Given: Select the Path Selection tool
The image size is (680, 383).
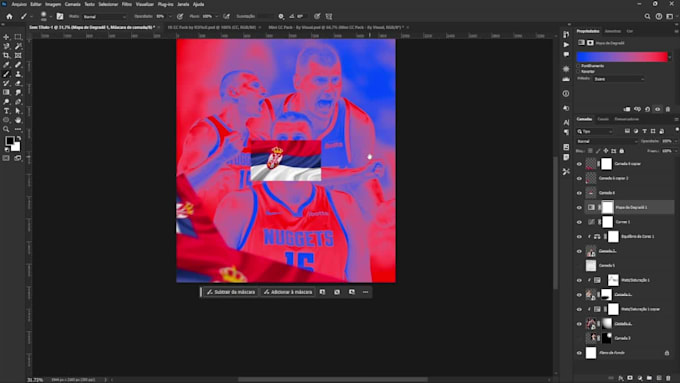Looking at the screenshot, I should click(x=18, y=111).
